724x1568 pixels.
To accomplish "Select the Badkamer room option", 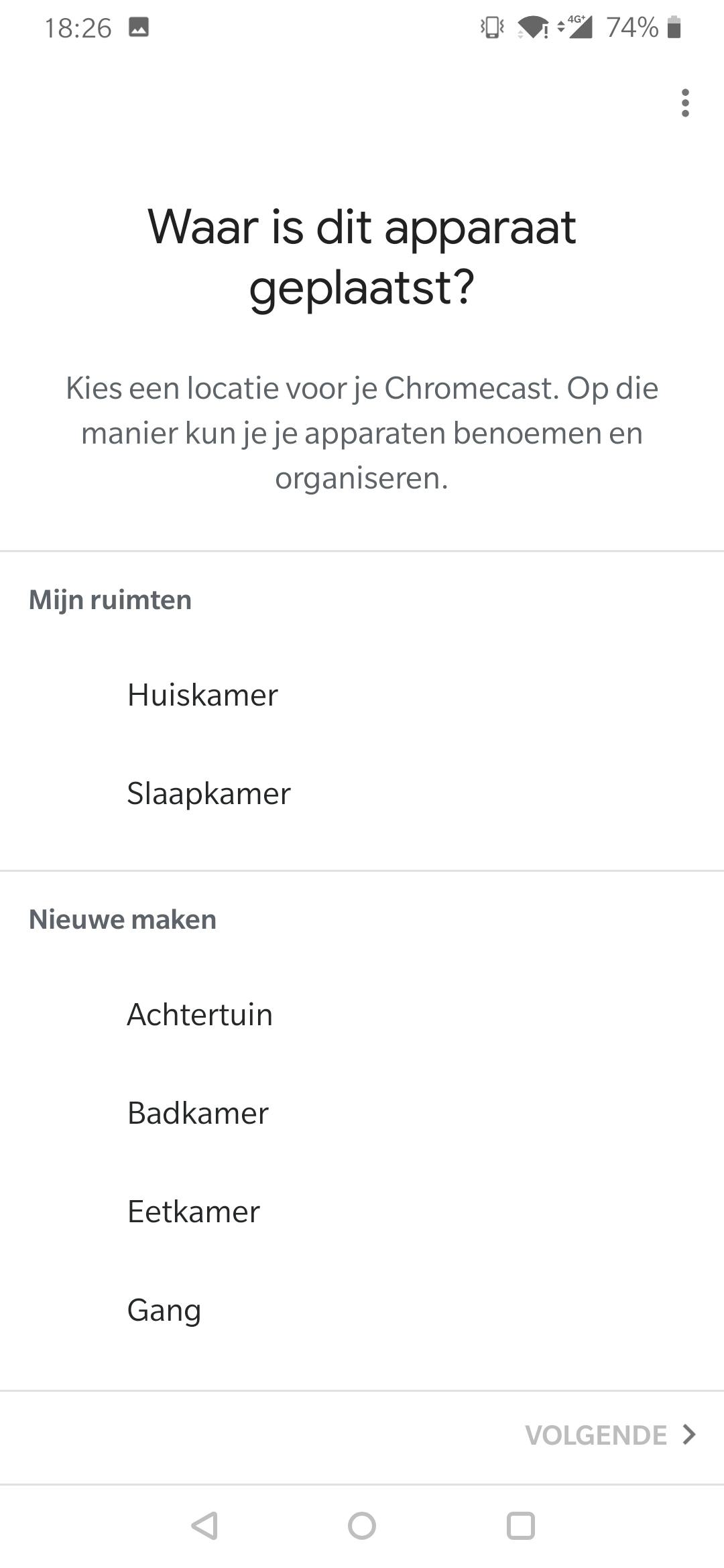I will click(198, 1113).
